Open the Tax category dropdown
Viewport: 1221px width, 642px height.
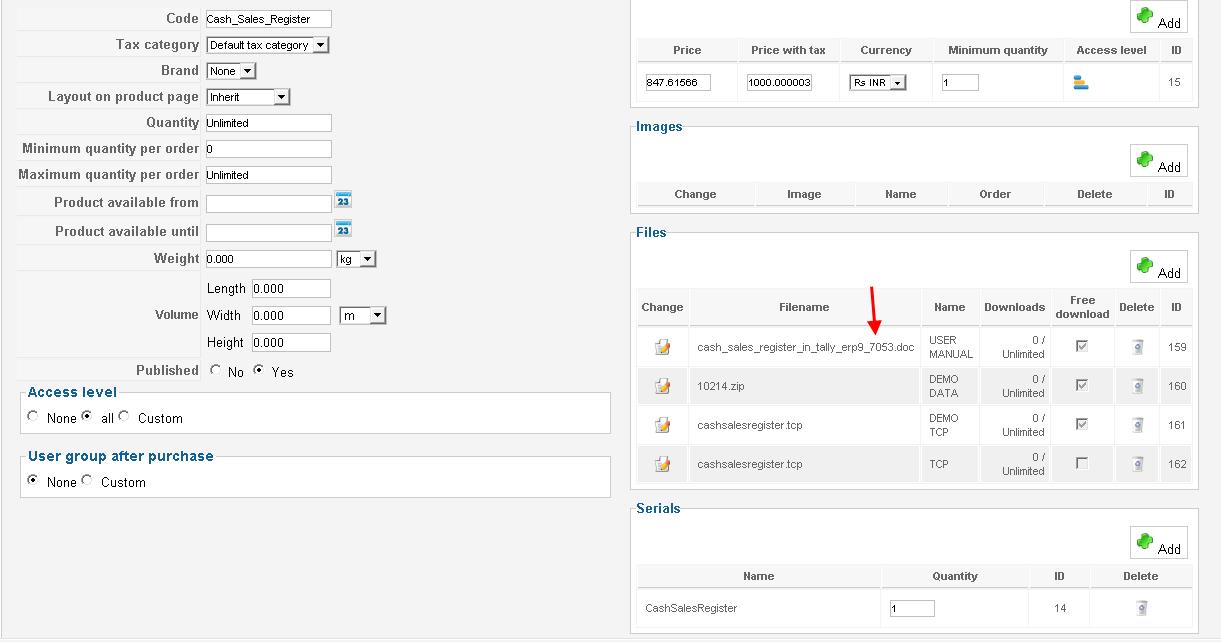[268, 45]
